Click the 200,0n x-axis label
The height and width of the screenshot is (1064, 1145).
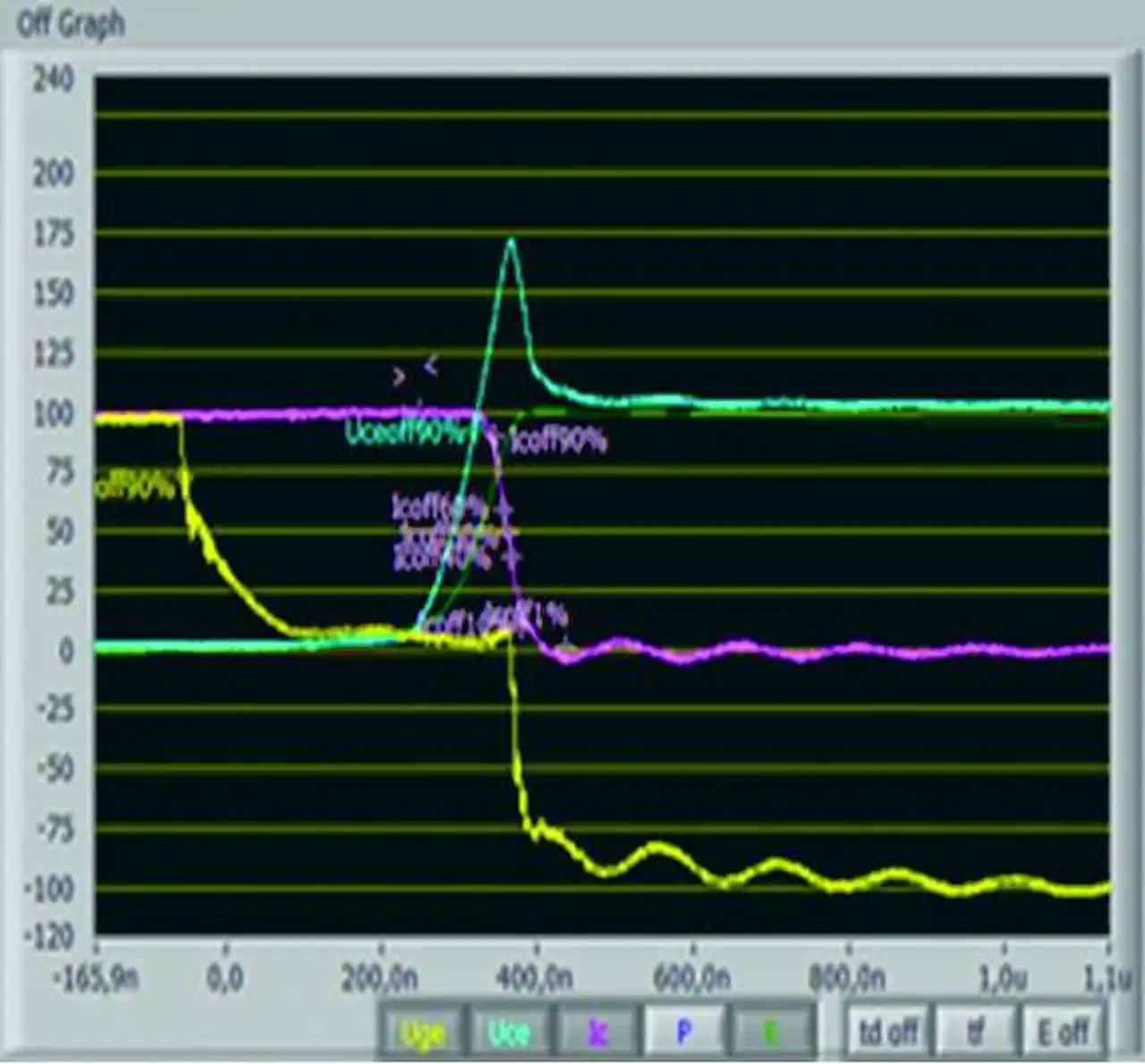point(380,979)
